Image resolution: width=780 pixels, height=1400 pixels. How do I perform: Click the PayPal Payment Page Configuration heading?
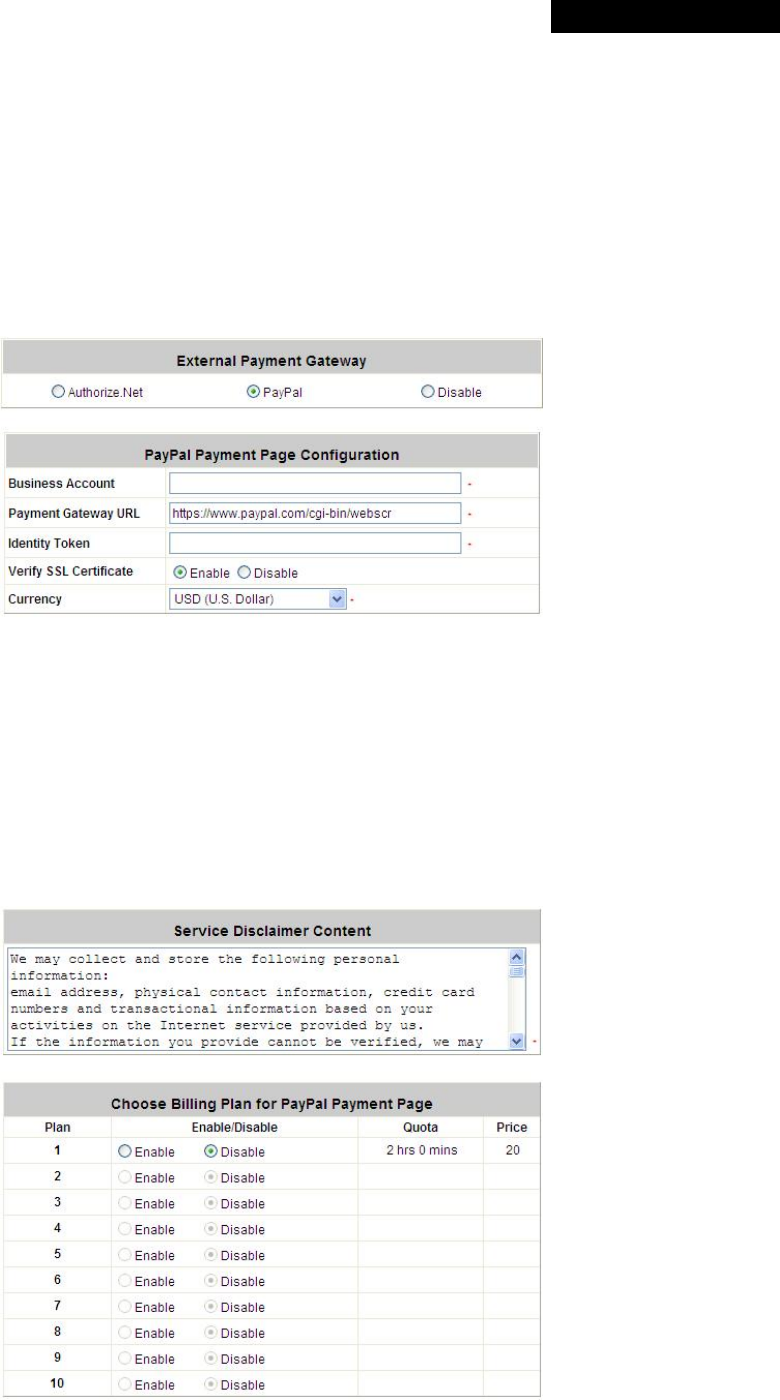point(272,454)
